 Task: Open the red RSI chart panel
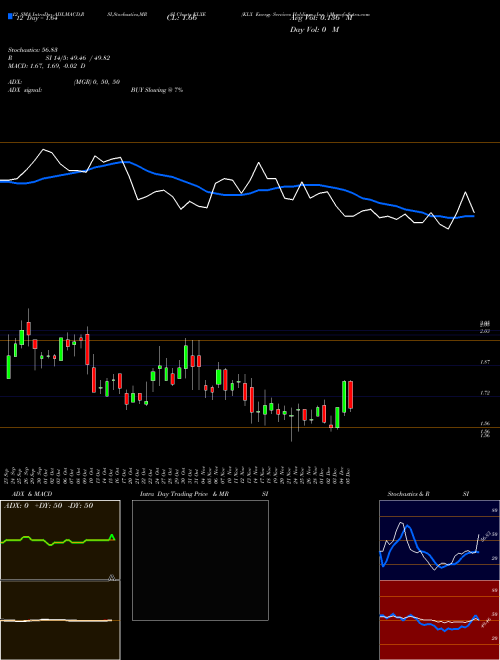tap(439, 620)
